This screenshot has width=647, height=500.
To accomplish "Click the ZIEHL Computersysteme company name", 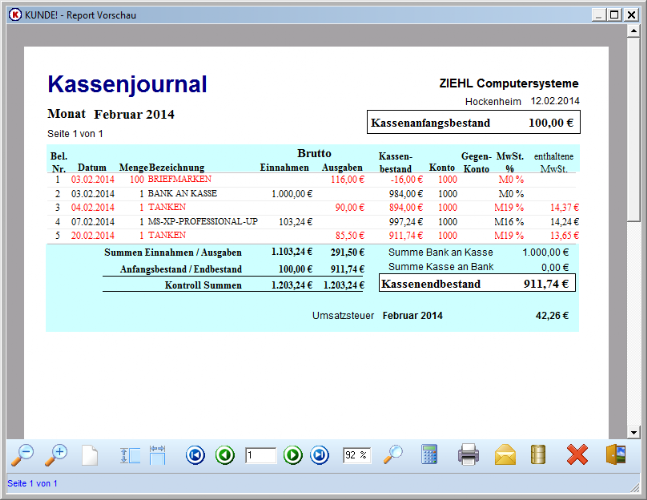I will coord(509,83).
